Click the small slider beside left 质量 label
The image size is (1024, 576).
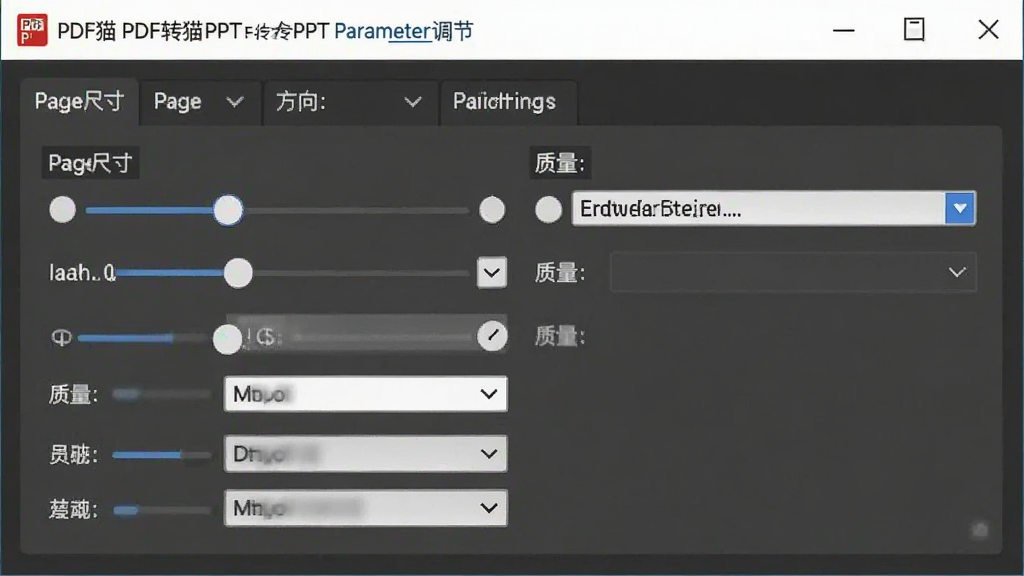point(161,394)
